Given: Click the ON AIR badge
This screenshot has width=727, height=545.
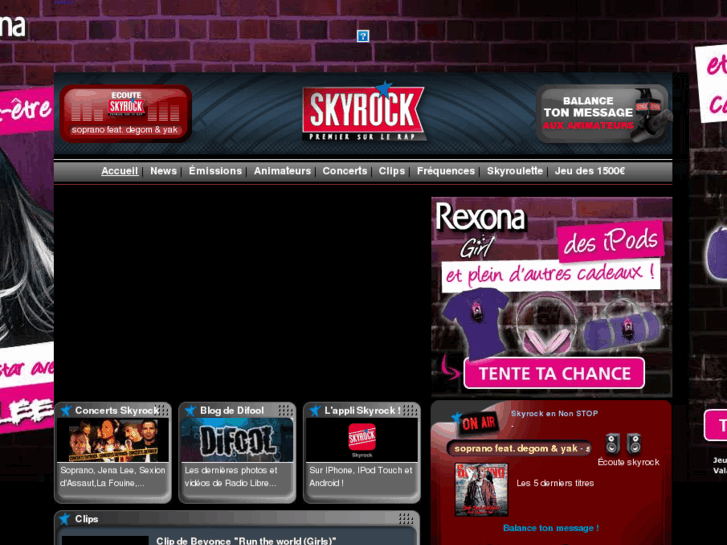Looking at the screenshot, I should [x=478, y=423].
